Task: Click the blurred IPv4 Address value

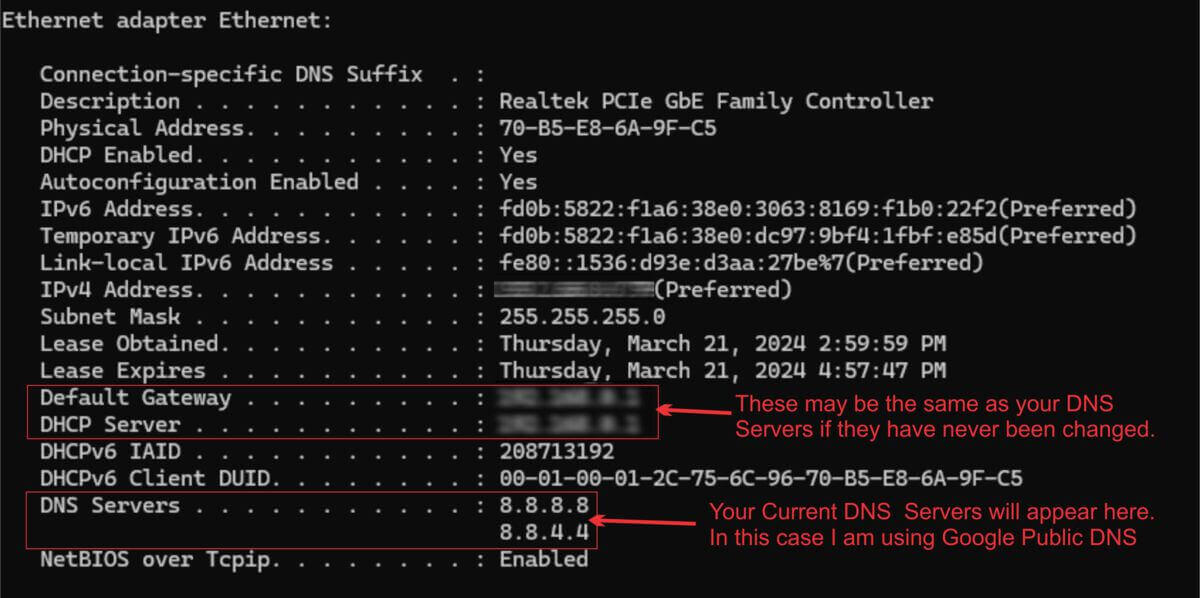Action: [x=576, y=289]
